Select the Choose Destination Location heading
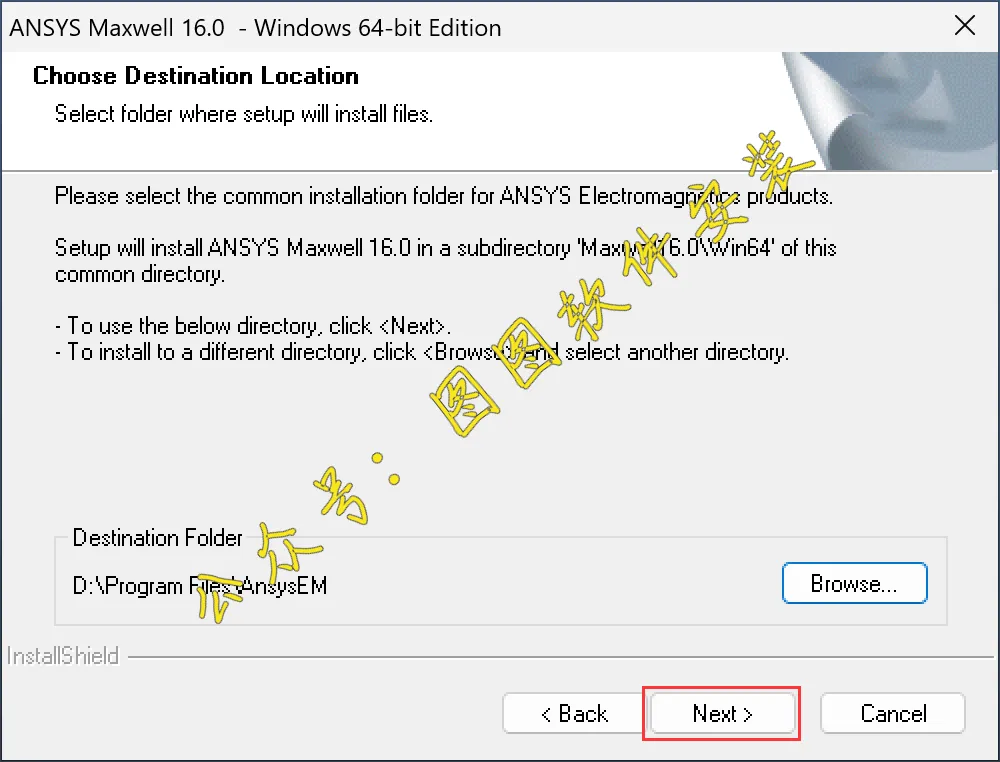This screenshot has height=762, width=1000. coord(196,76)
